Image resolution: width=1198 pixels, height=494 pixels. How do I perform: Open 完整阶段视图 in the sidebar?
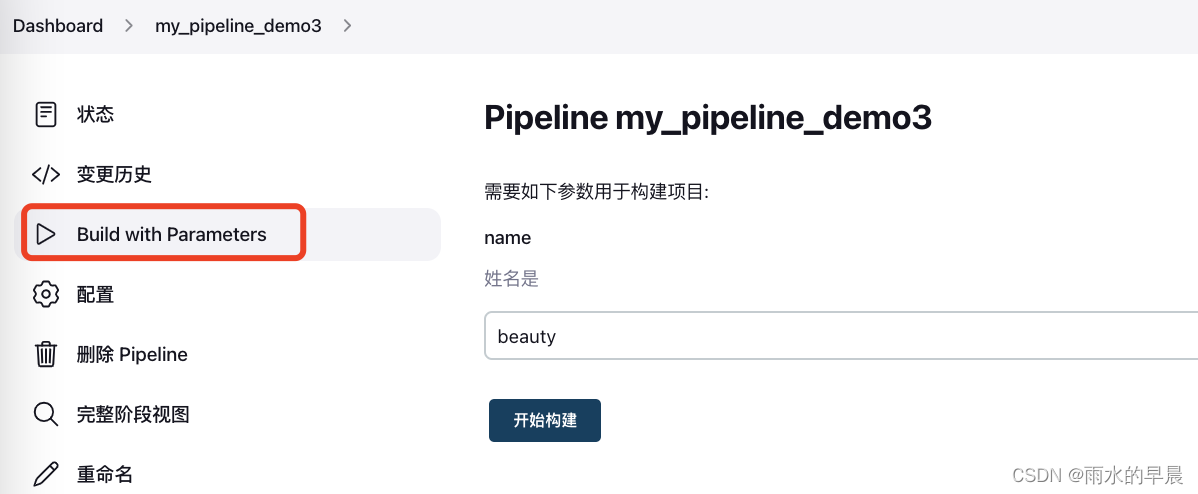pyautogui.click(x=133, y=414)
